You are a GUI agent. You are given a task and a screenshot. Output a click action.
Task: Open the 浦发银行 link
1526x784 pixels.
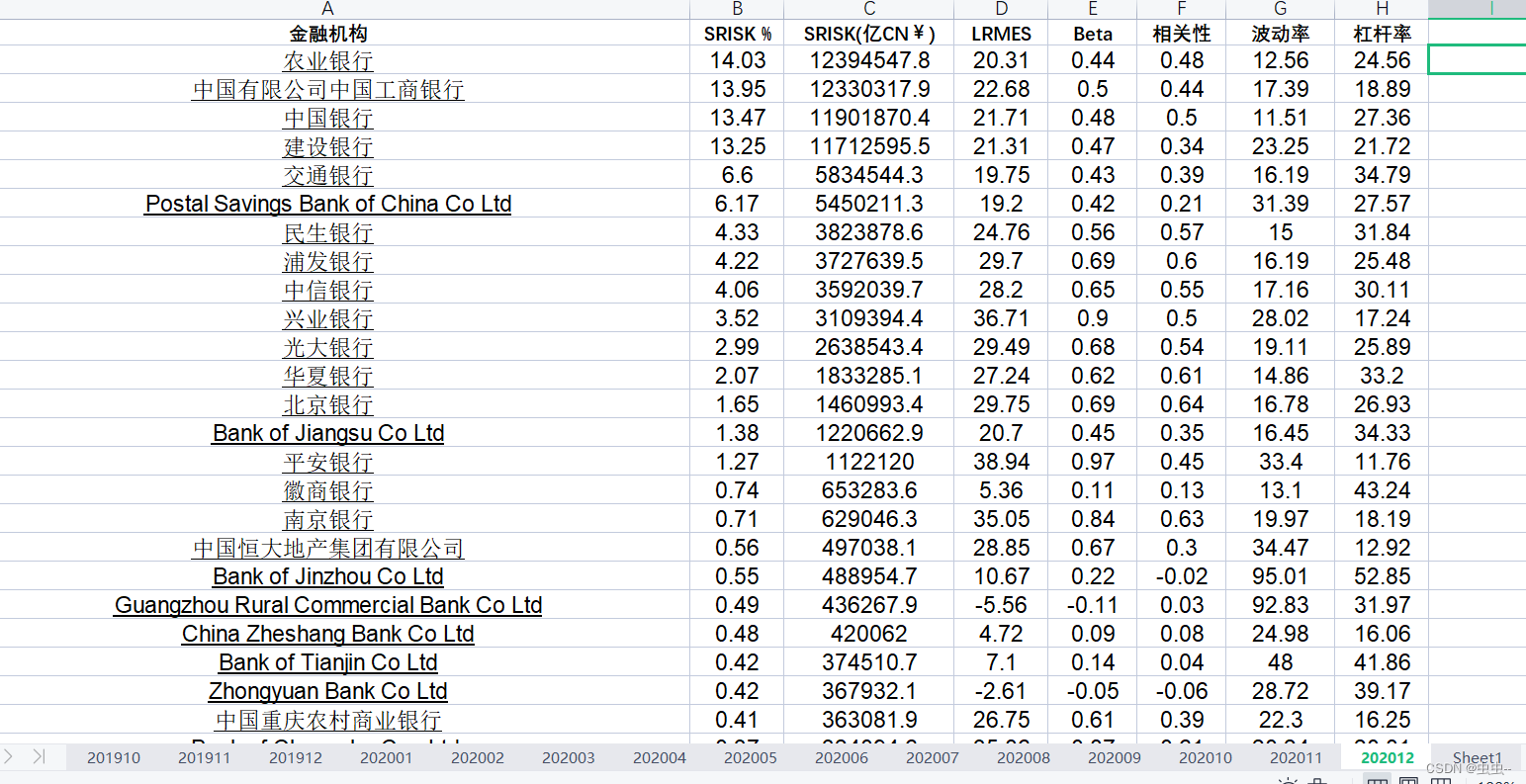(328, 262)
